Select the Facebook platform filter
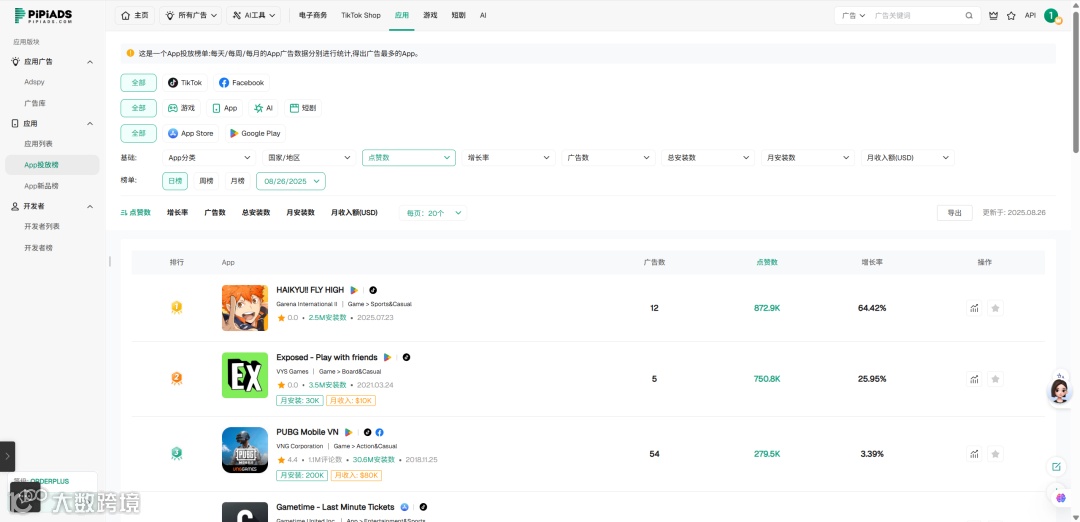The height and width of the screenshot is (522, 1080). coord(241,83)
